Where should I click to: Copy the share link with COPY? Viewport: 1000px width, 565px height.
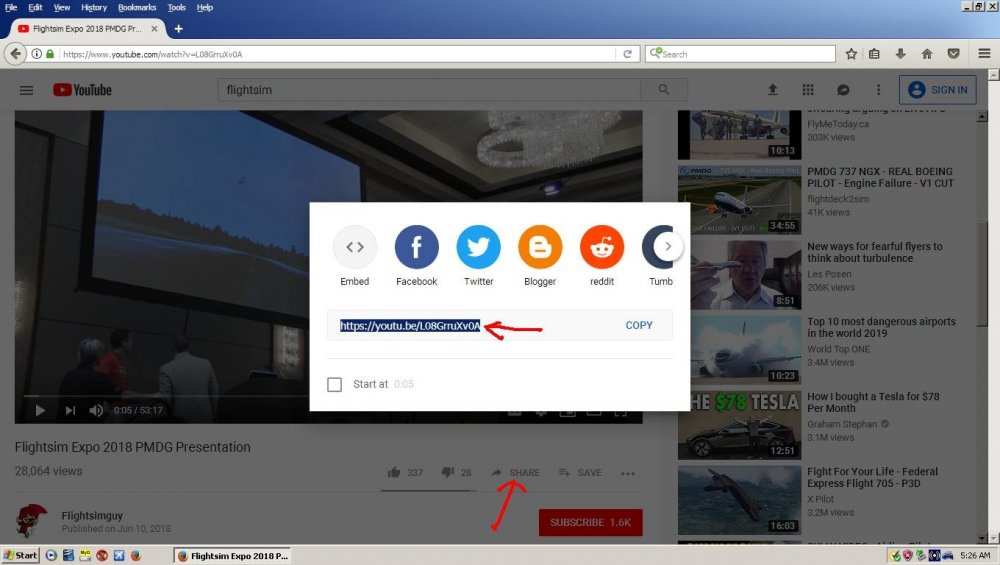(x=639, y=325)
